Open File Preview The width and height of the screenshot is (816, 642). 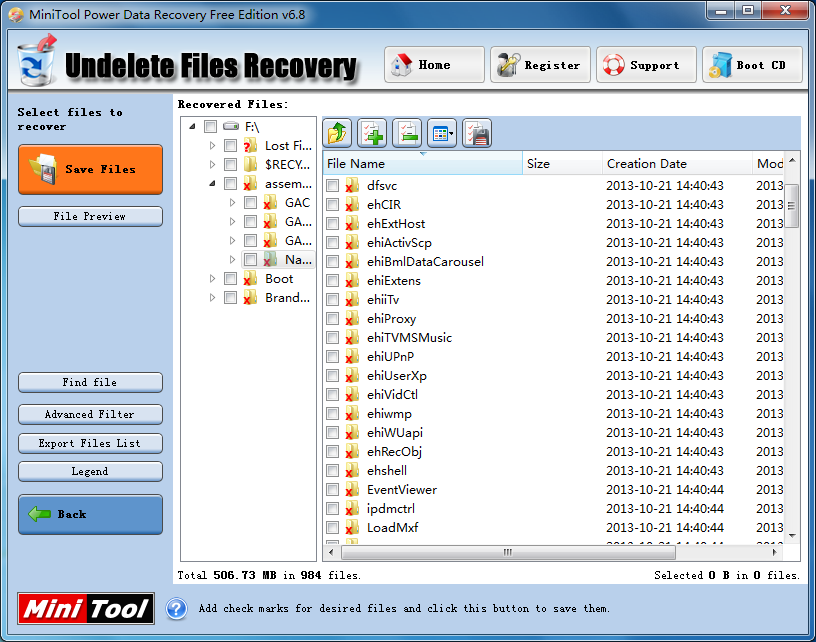(x=91, y=216)
